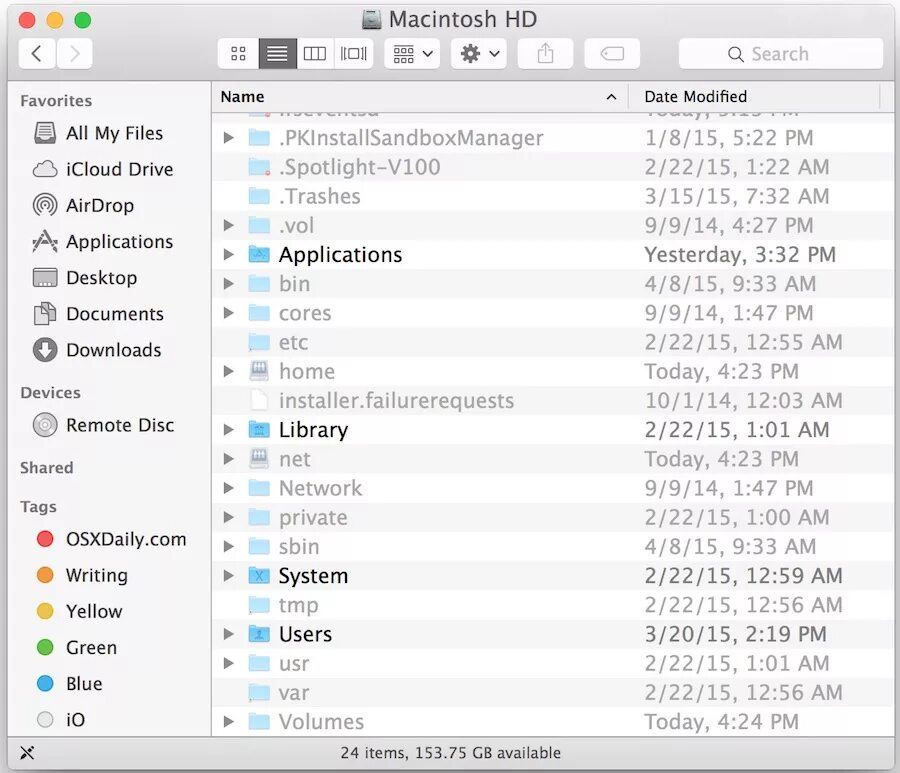Click the Share toolbar button

(545, 54)
